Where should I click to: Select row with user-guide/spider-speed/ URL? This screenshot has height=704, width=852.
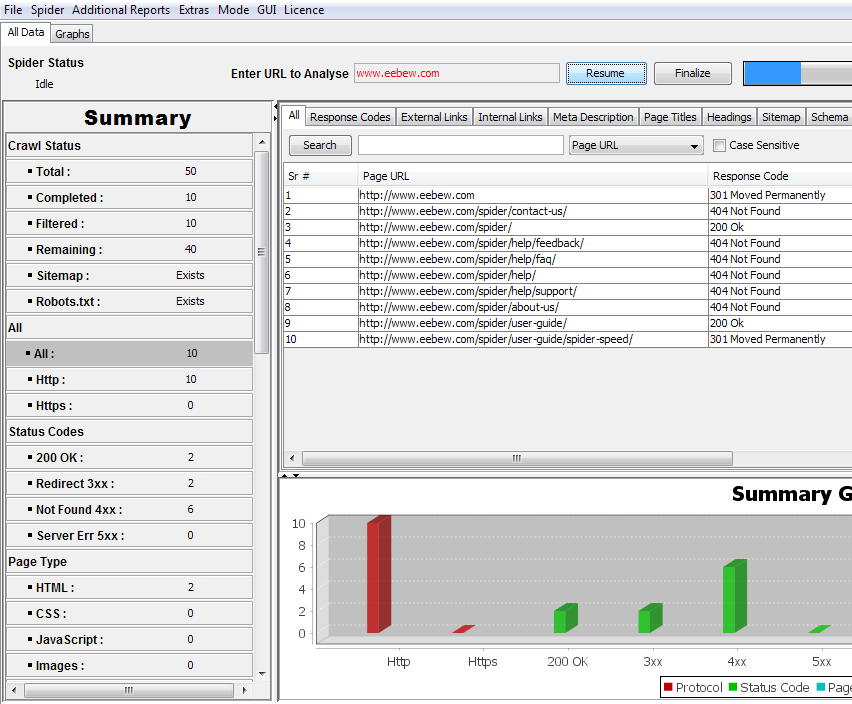(x=568, y=339)
